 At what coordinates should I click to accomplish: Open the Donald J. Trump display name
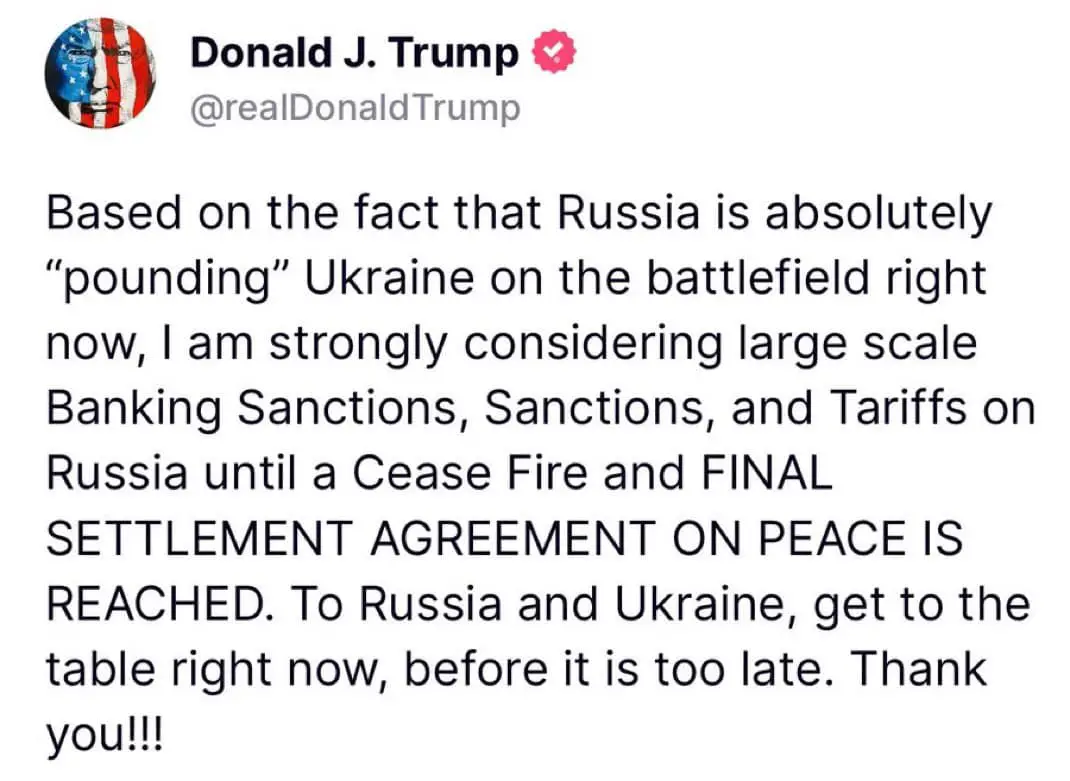(x=354, y=53)
